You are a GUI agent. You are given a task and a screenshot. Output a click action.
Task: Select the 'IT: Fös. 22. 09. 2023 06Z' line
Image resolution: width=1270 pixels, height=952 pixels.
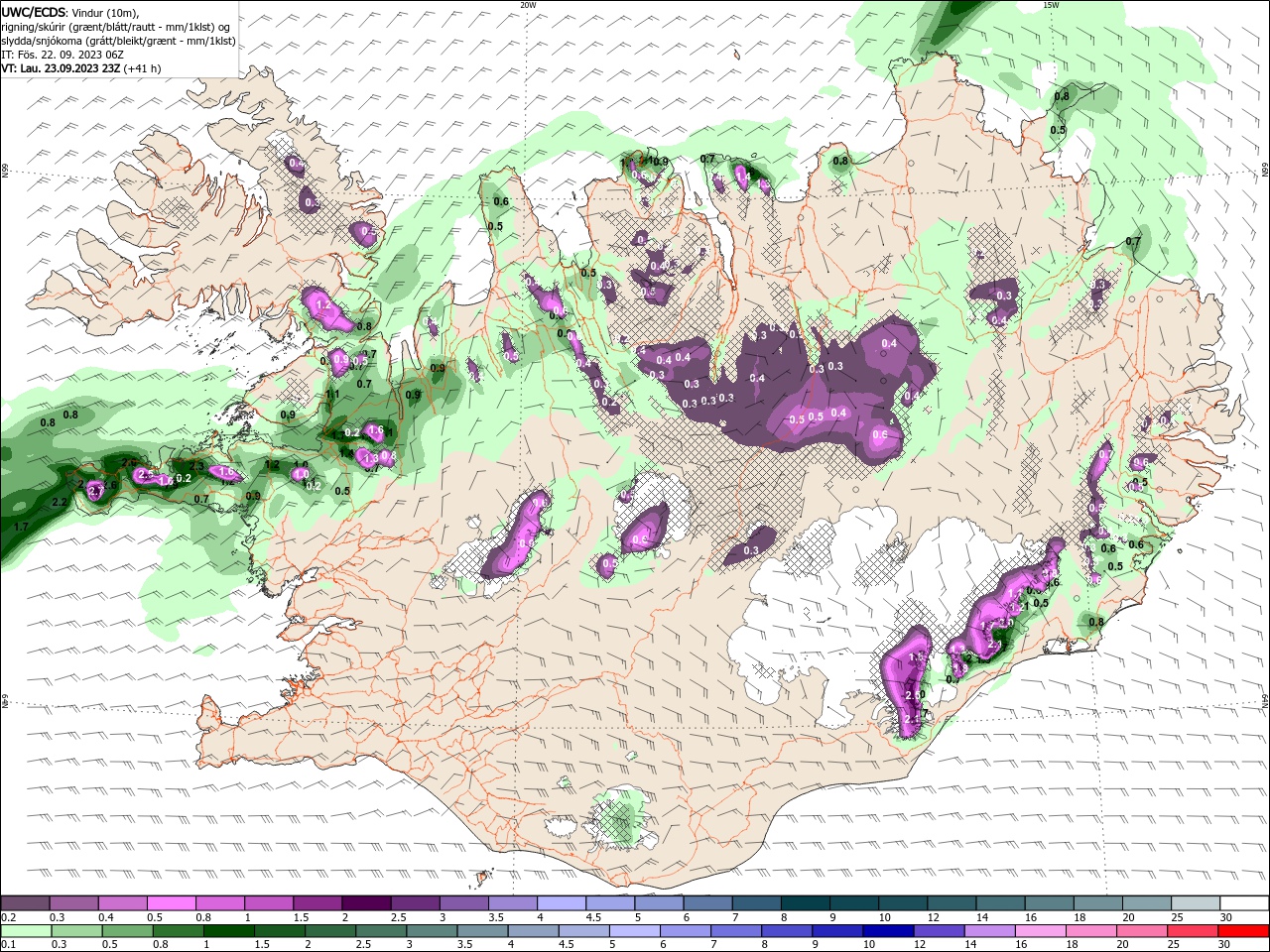coord(62,55)
